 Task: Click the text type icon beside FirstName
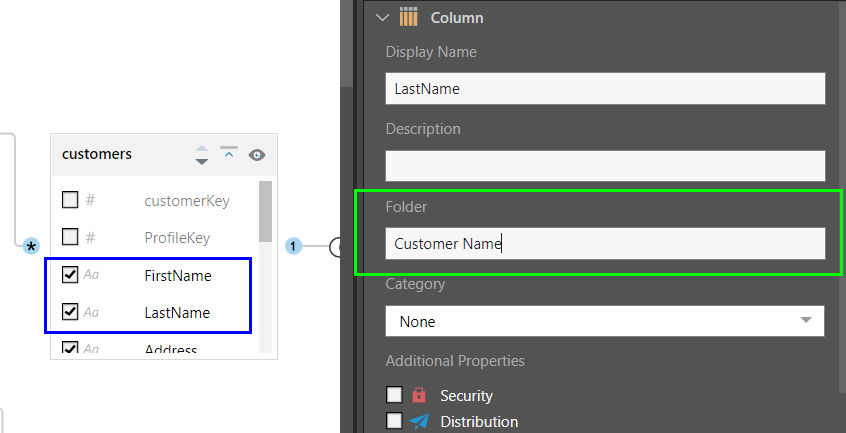[91, 275]
